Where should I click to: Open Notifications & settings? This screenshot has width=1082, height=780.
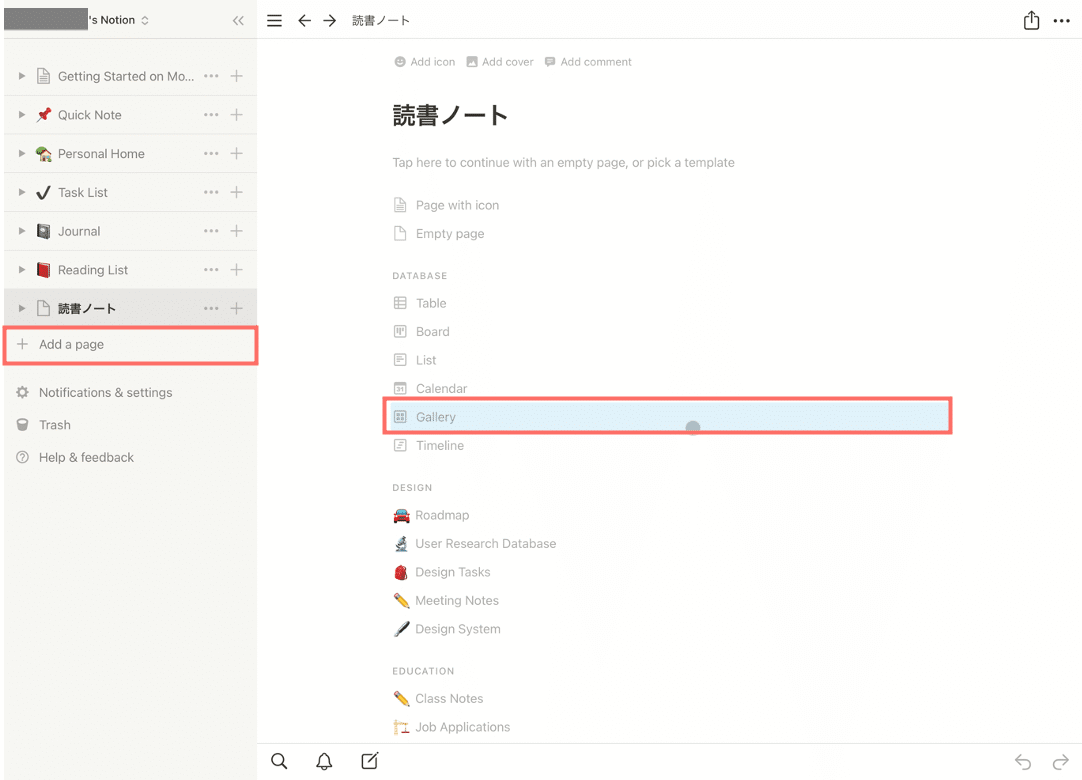[105, 393]
